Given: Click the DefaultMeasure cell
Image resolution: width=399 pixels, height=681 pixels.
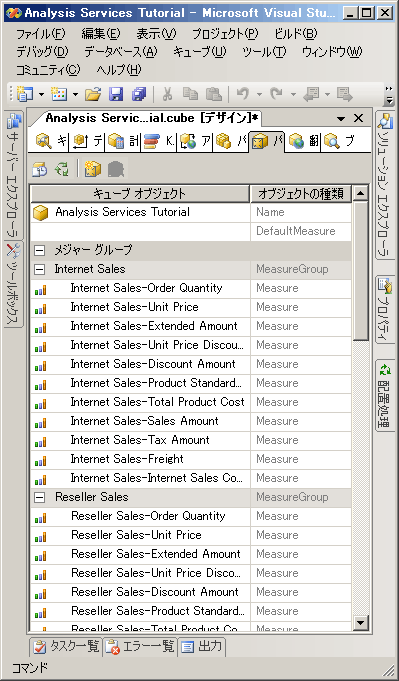Looking at the screenshot, I should (x=301, y=231).
